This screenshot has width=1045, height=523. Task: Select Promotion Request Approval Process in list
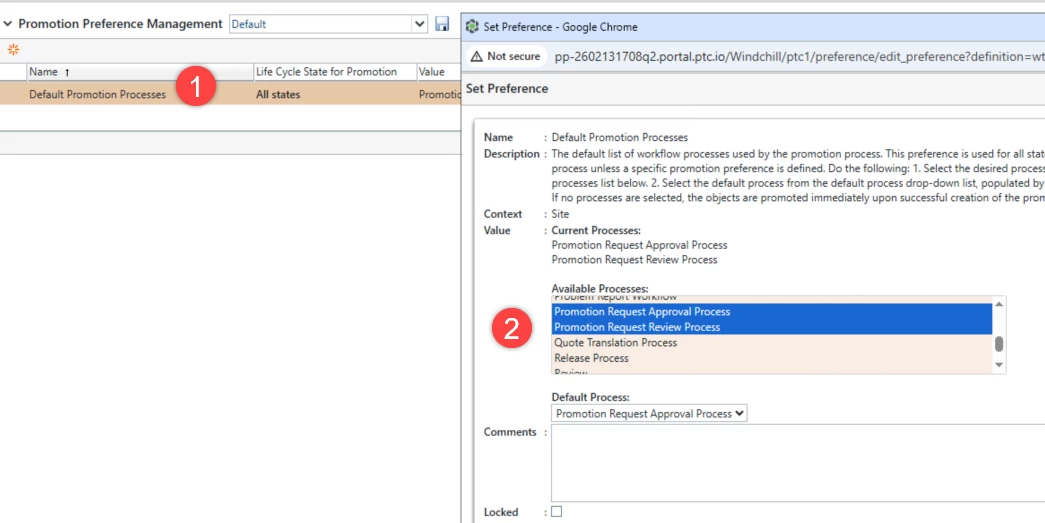(x=772, y=311)
